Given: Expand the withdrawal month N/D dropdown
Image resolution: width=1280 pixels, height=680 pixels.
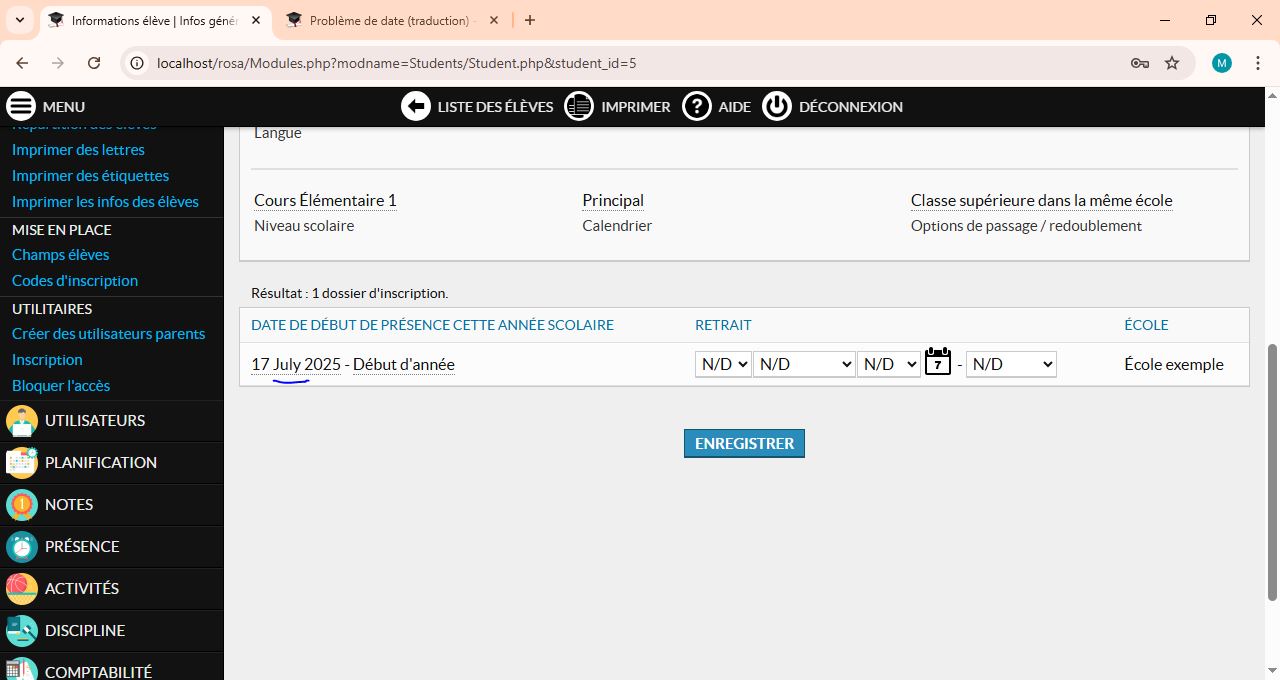Looking at the screenshot, I should coord(804,364).
